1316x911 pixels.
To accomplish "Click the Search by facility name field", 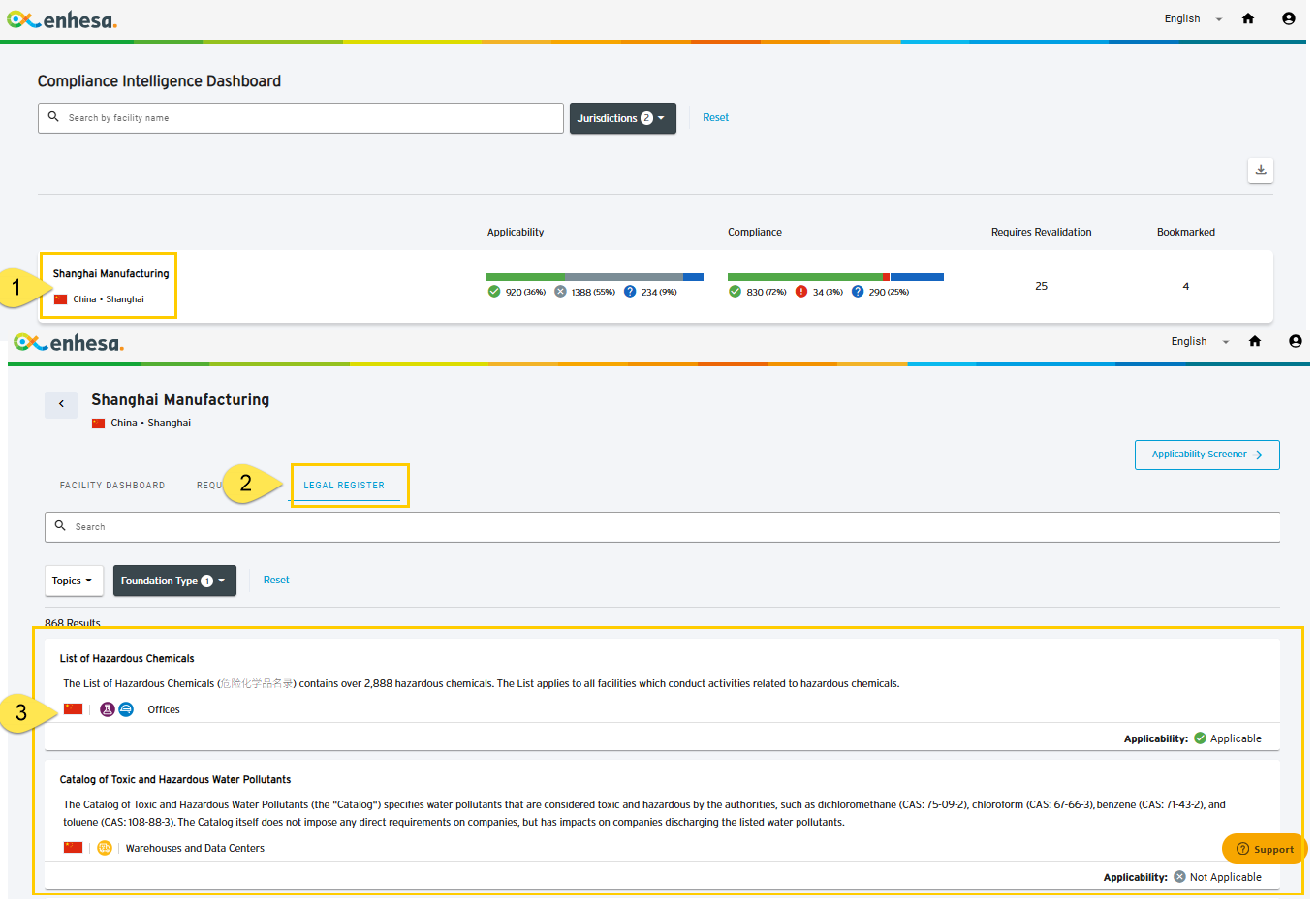I will tap(300, 118).
